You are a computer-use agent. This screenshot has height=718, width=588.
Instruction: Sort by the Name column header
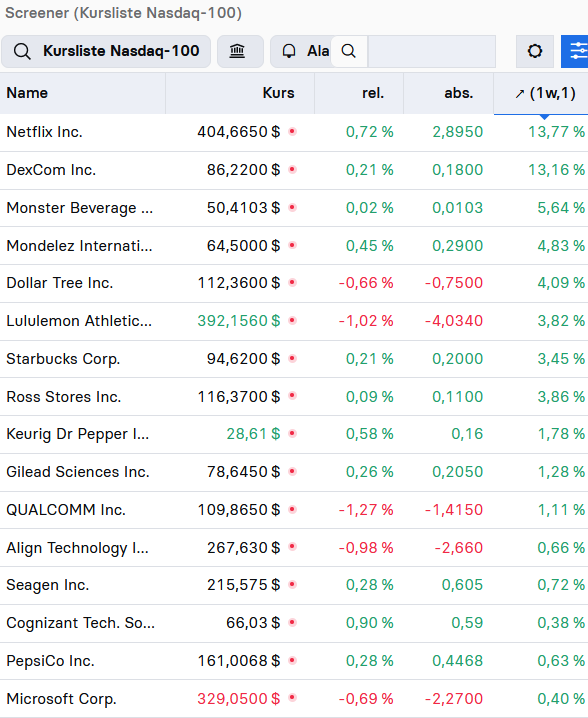tap(83, 93)
